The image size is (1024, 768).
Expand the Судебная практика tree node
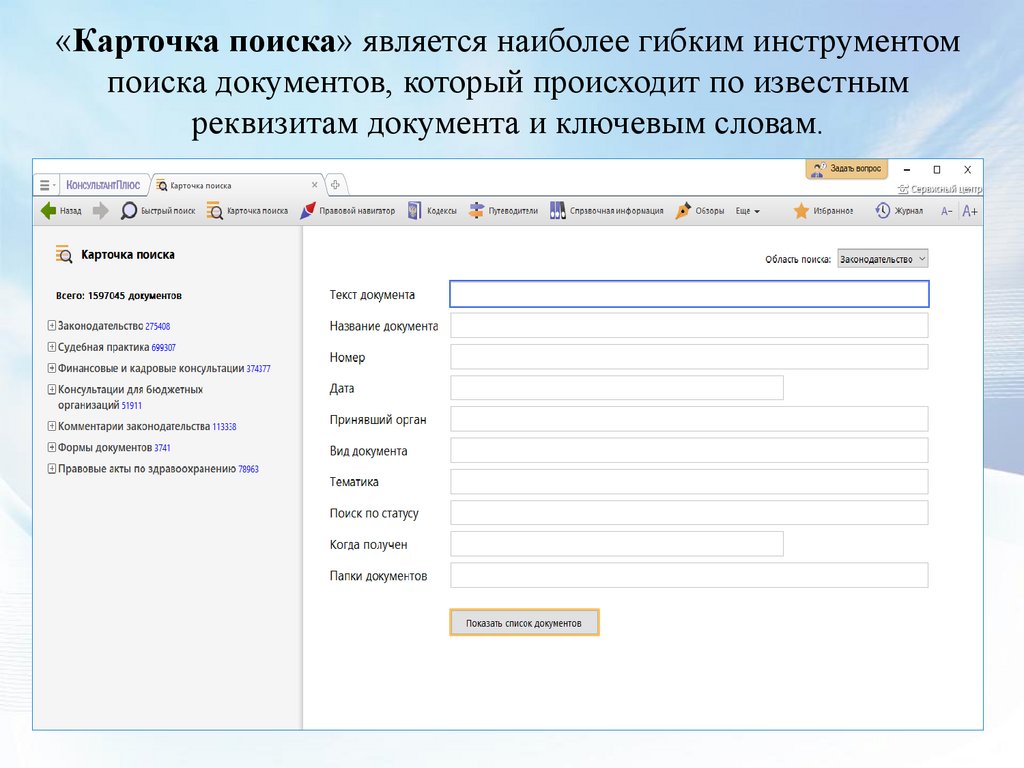(51, 347)
